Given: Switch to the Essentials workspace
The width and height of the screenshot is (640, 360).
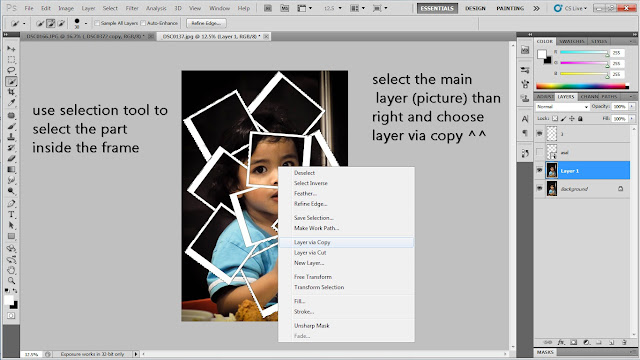Looking at the screenshot, I should 437,8.
